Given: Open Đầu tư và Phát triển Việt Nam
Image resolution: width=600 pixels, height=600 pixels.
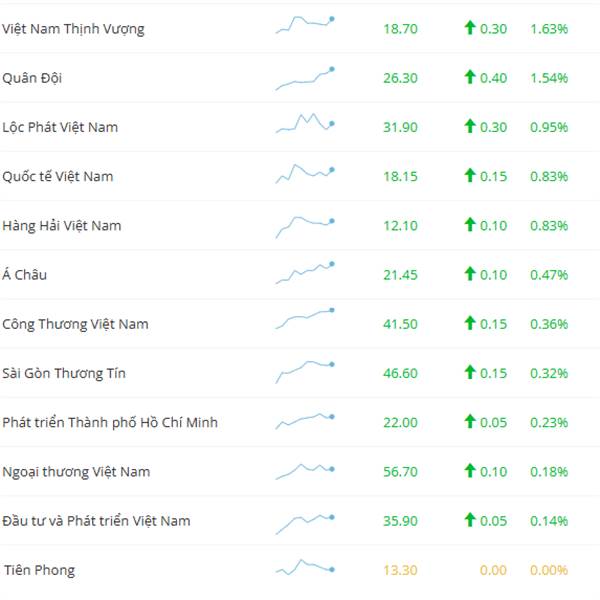Looking at the screenshot, I should [96, 521].
